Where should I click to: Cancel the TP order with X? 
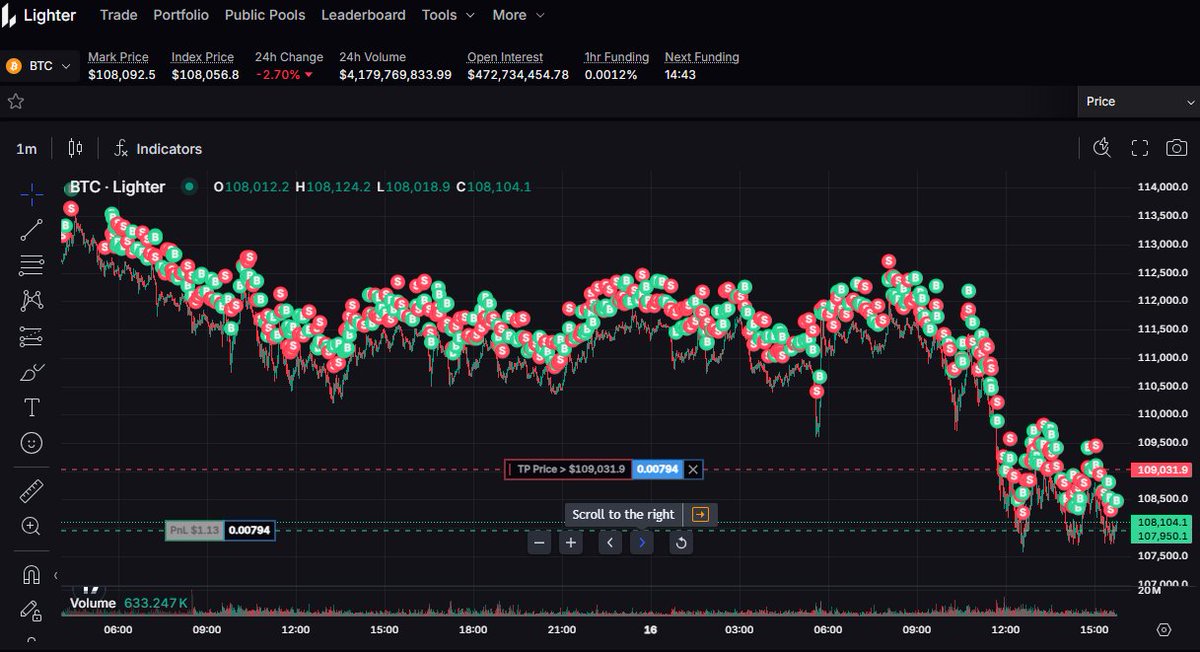pos(693,469)
